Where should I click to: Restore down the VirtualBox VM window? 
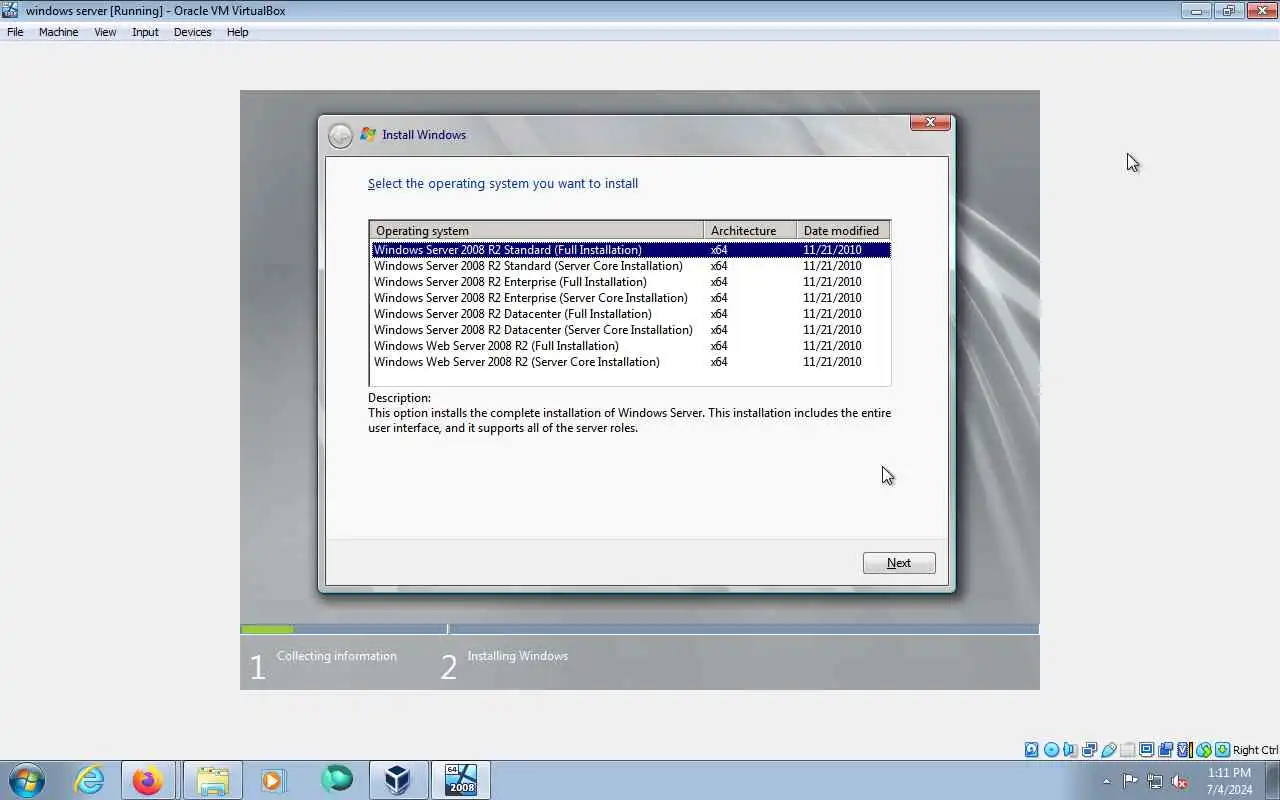(x=1228, y=11)
